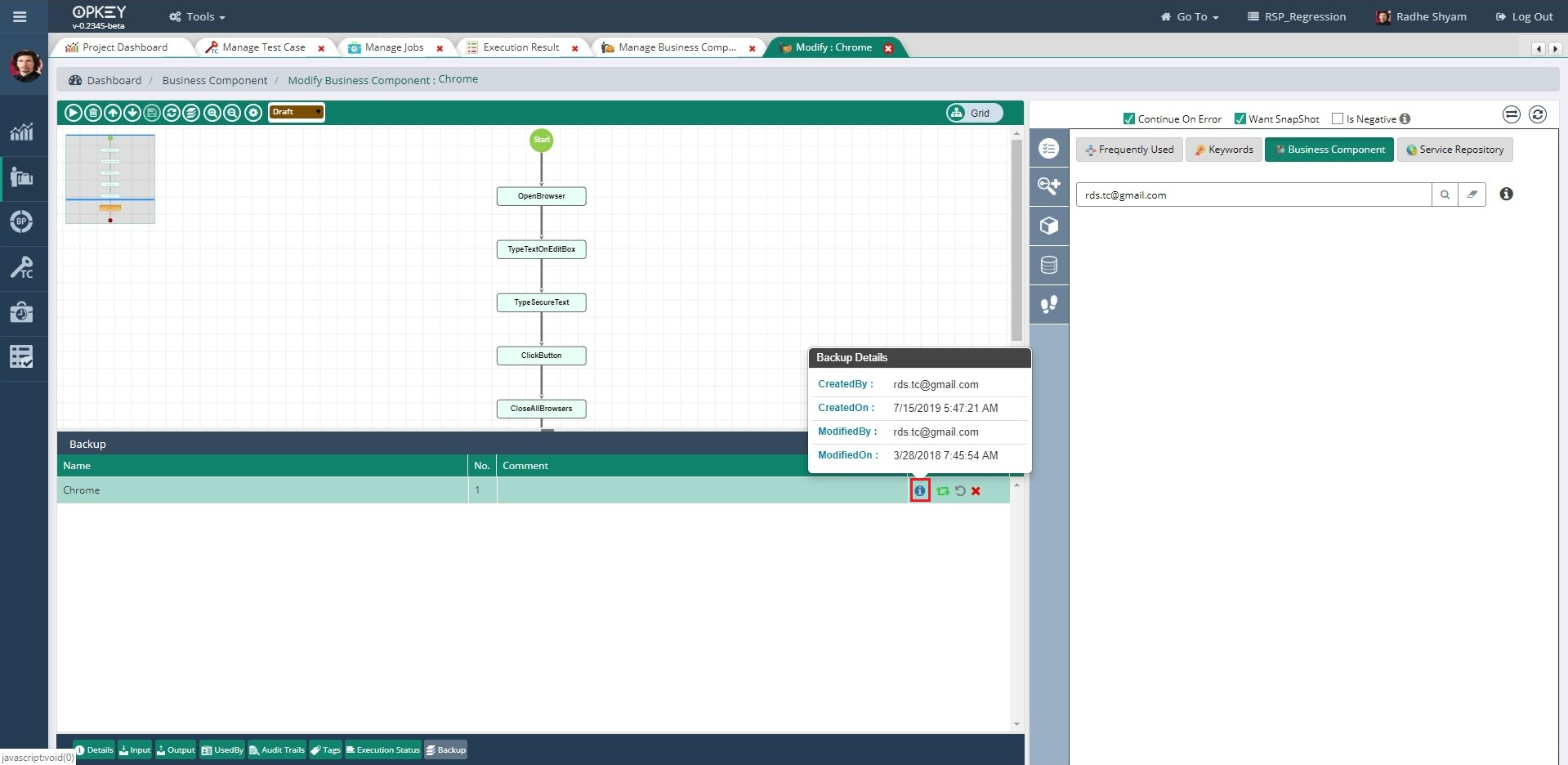Open Radhe Shyam user profile
This screenshot has height=765, width=1568.
click(x=1421, y=16)
